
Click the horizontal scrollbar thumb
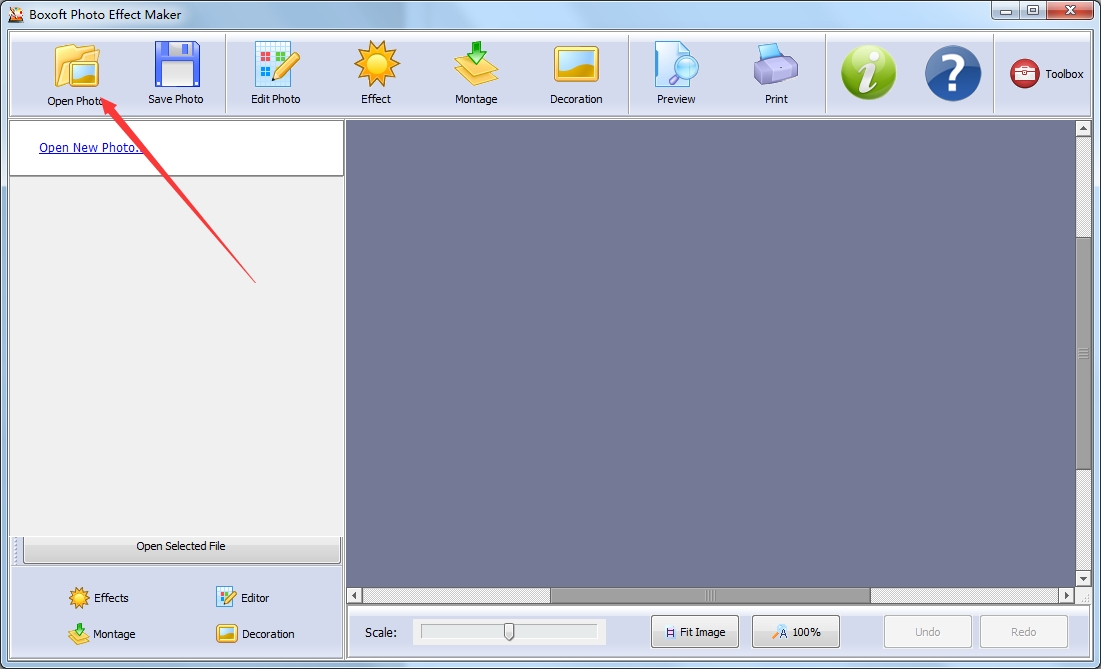click(x=710, y=595)
